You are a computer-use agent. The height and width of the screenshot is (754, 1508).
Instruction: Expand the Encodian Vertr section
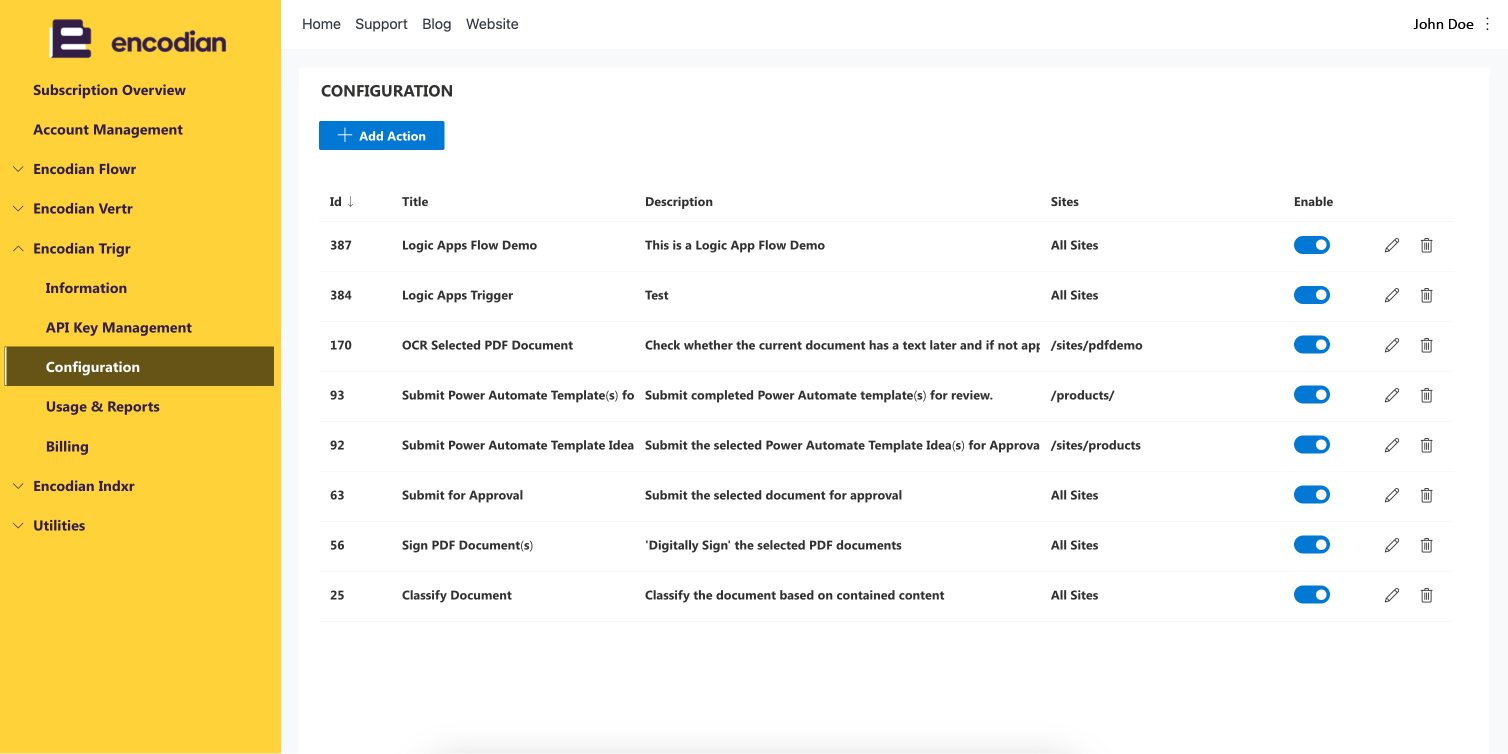(18, 209)
